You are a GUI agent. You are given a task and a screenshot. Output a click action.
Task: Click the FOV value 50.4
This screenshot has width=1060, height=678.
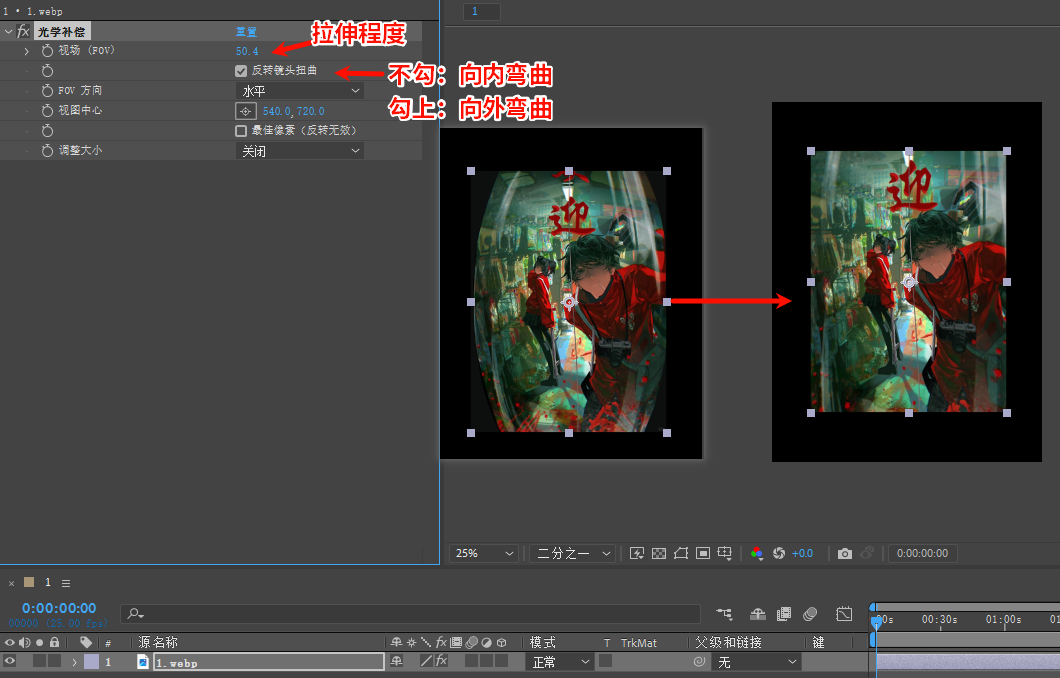(x=247, y=51)
